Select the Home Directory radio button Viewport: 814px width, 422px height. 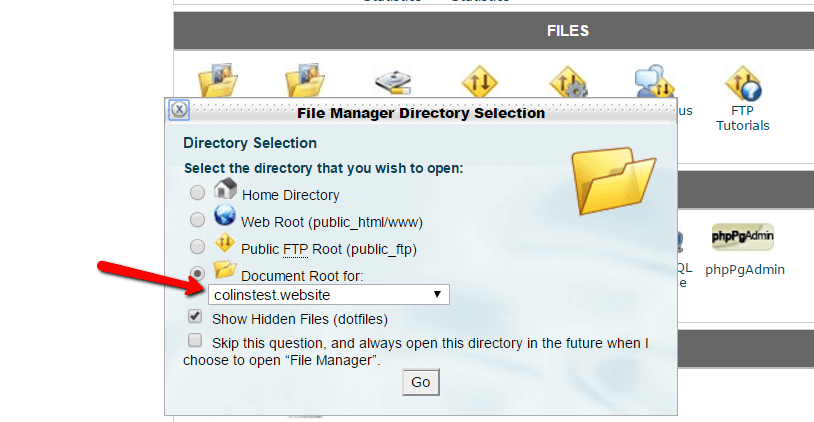197,193
